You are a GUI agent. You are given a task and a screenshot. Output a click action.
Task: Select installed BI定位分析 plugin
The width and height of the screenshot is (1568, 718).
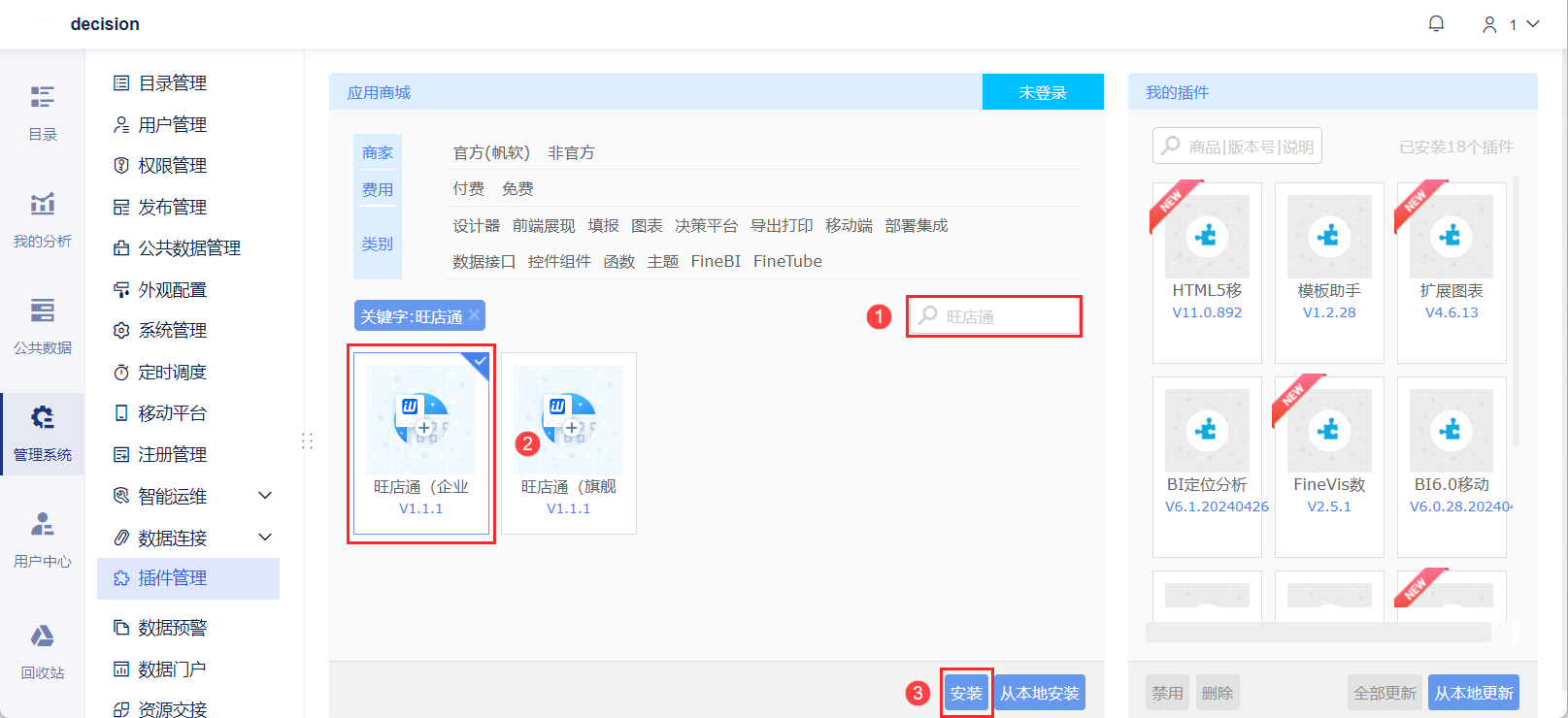pos(1207,467)
